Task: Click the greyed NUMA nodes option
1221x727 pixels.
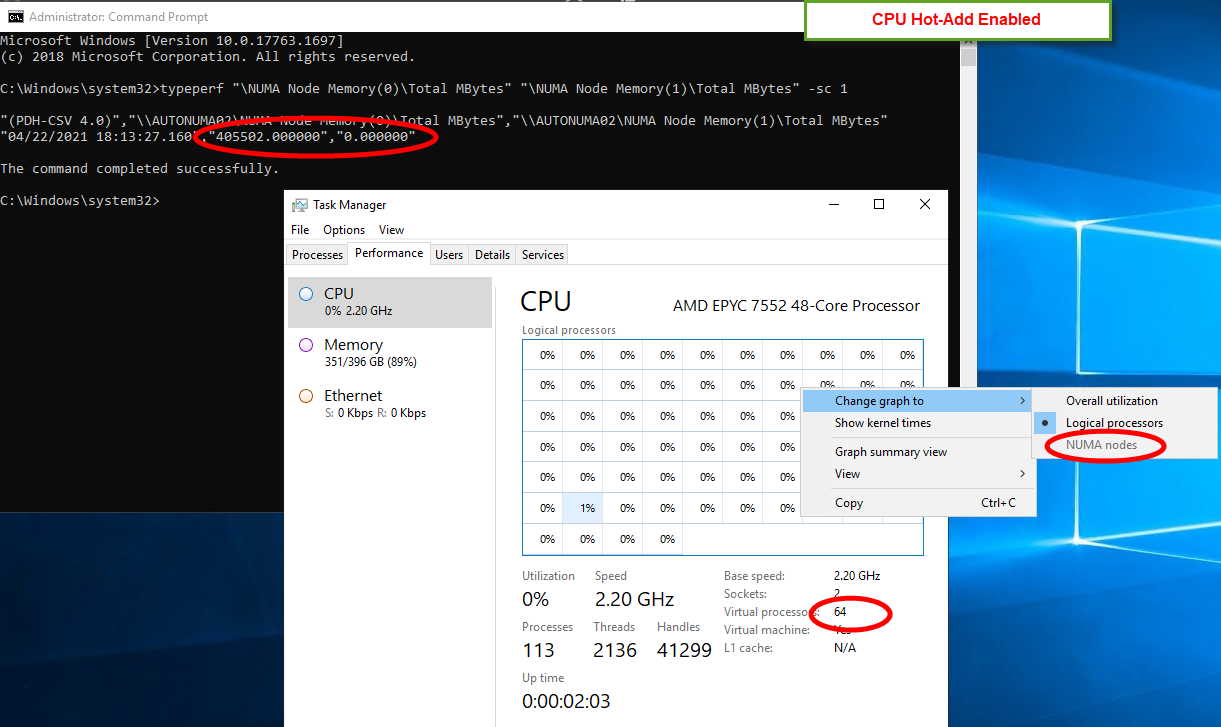Action: pyautogui.click(x=1124, y=445)
